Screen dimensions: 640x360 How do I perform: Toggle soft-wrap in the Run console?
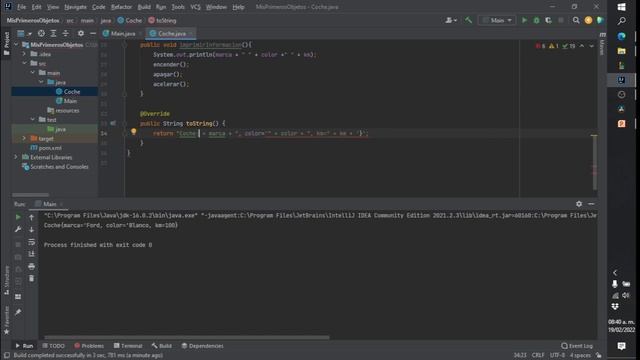tap(31, 242)
